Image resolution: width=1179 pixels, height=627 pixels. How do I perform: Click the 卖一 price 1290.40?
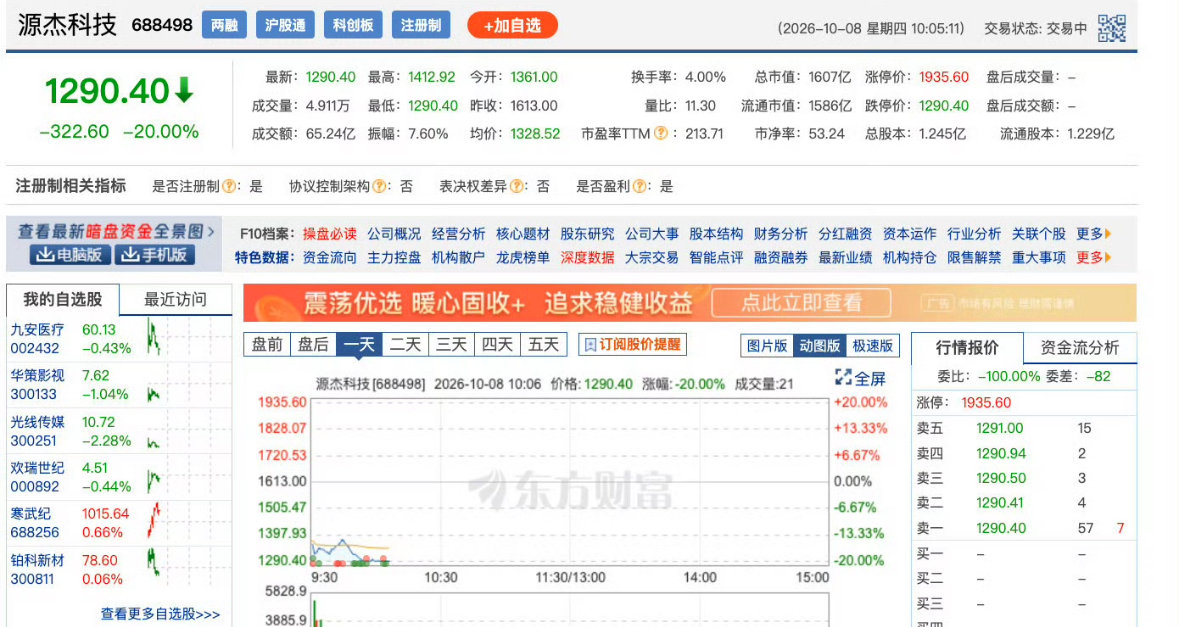pos(1001,528)
